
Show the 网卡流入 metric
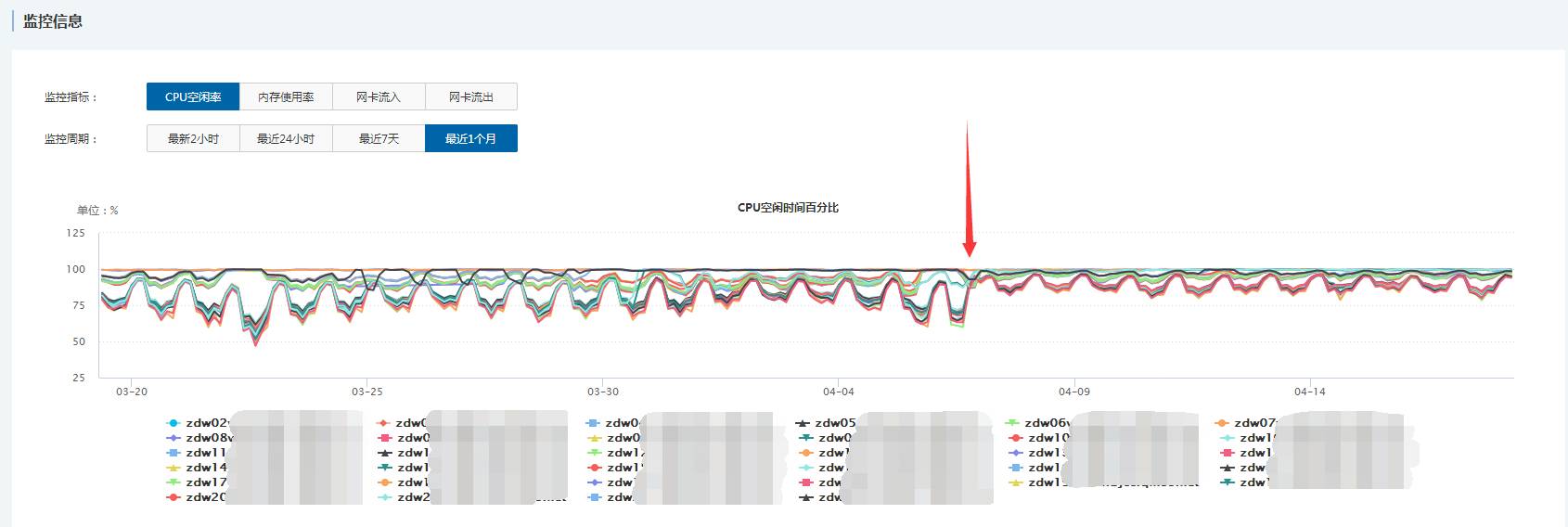(379, 96)
